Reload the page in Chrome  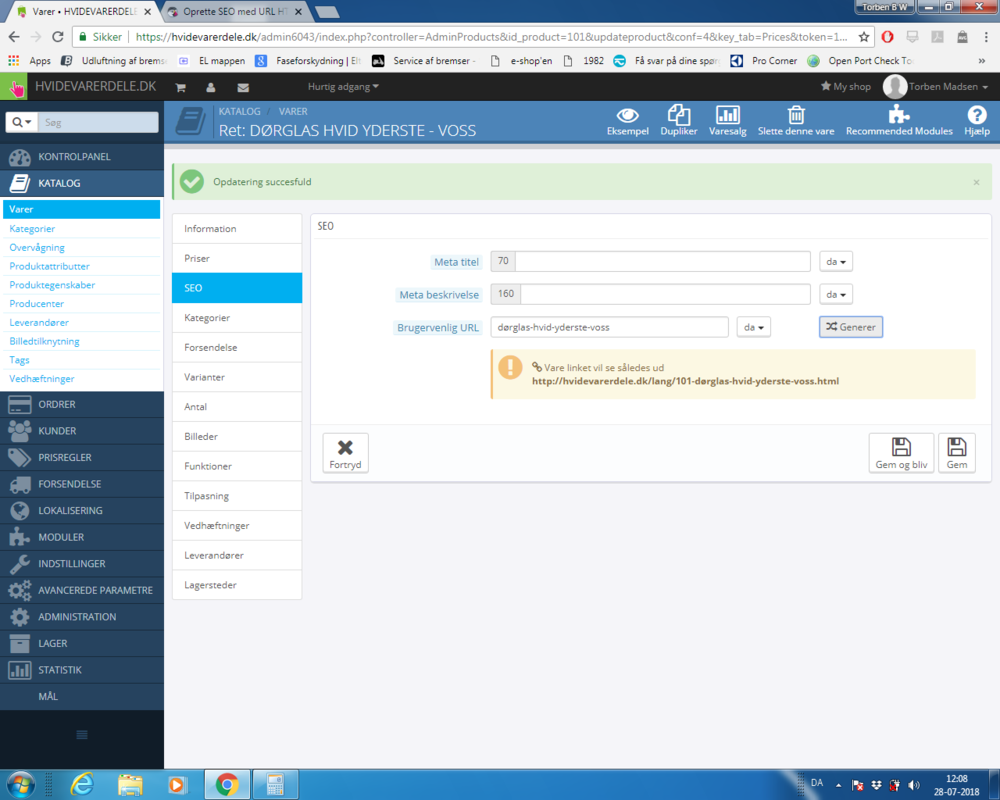(57, 36)
